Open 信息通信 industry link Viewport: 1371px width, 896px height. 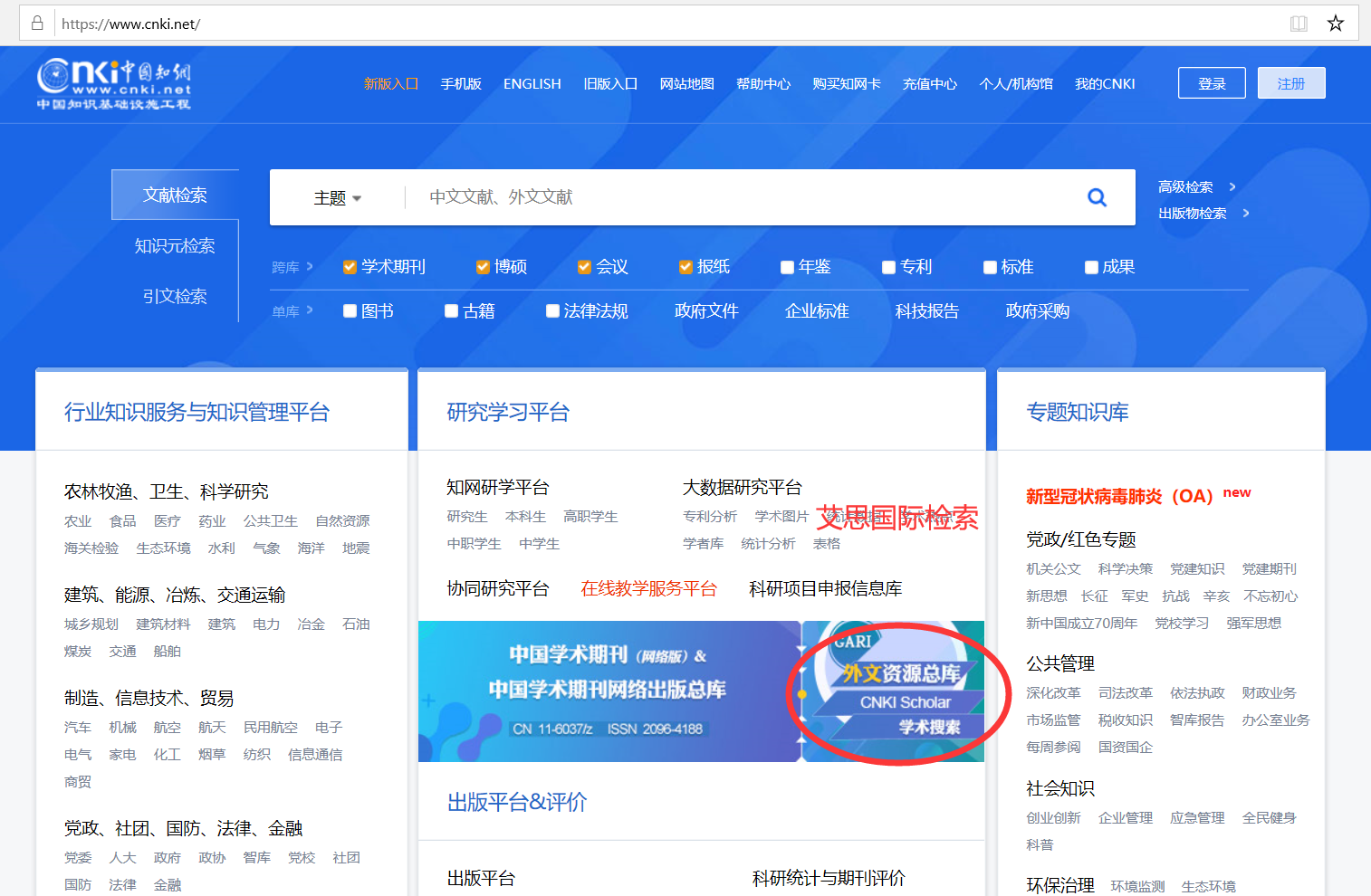click(315, 755)
